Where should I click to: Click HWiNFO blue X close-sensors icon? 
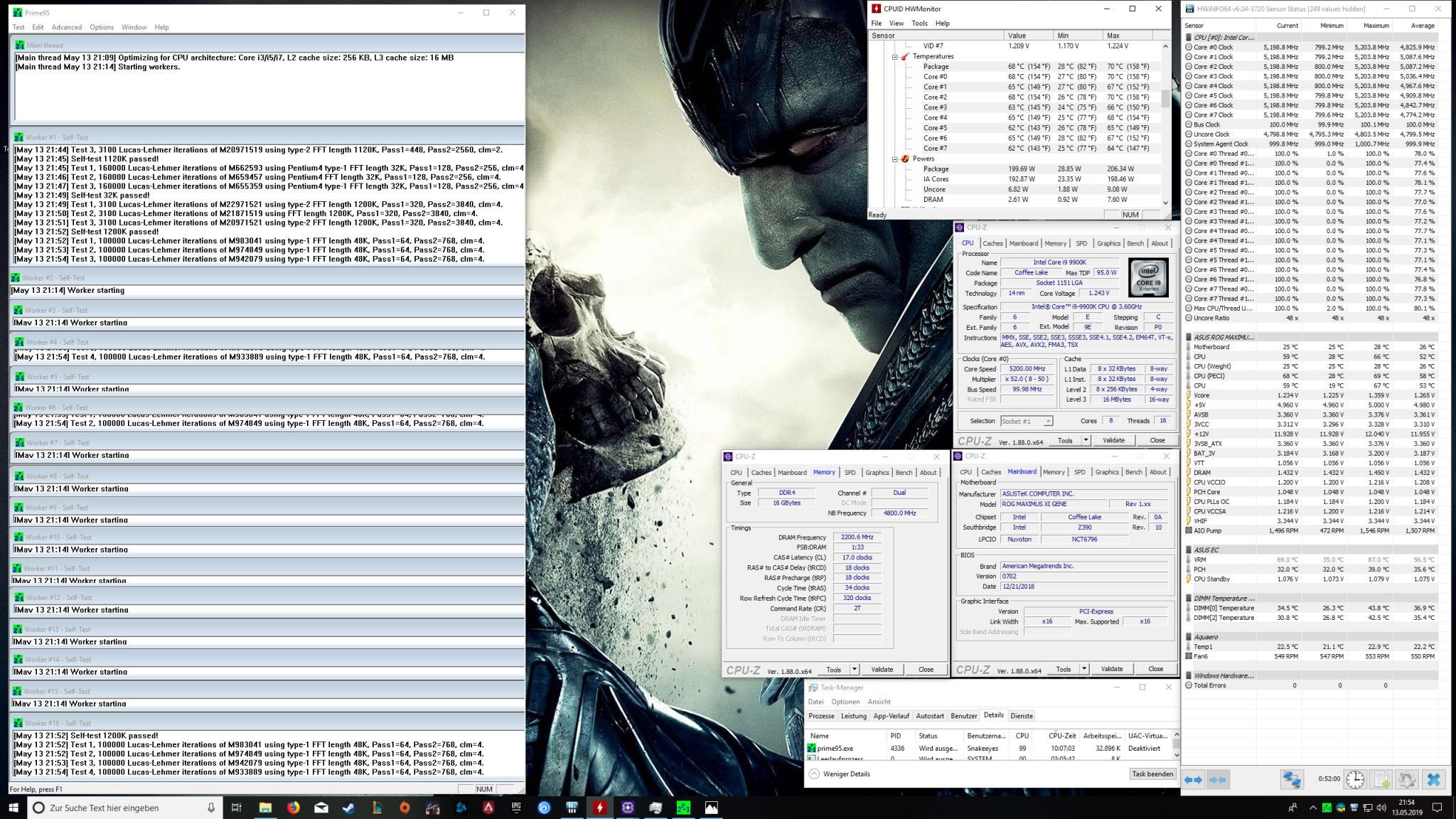click(x=1433, y=780)
